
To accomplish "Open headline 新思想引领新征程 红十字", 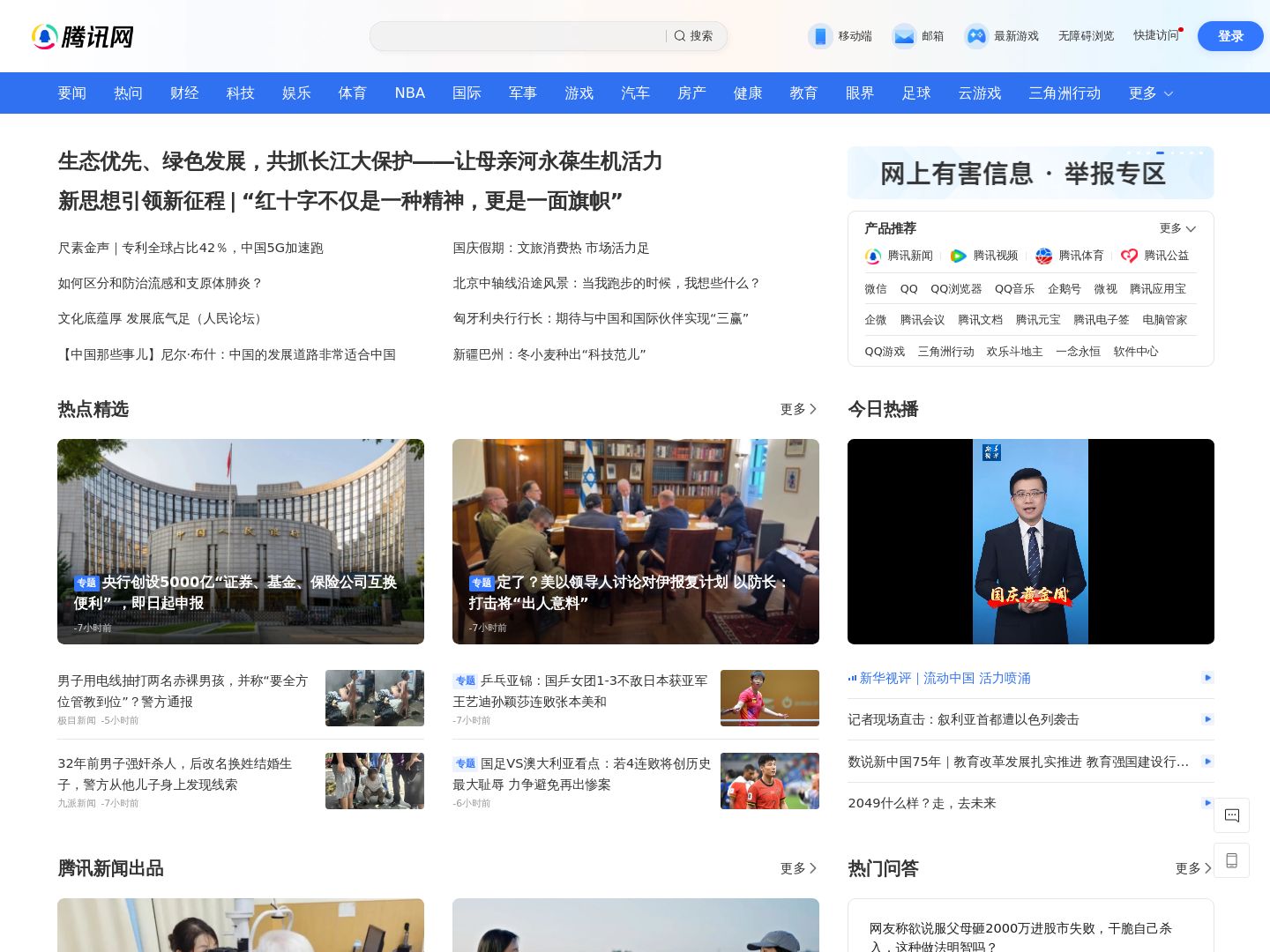I will [x=340, y=201].
